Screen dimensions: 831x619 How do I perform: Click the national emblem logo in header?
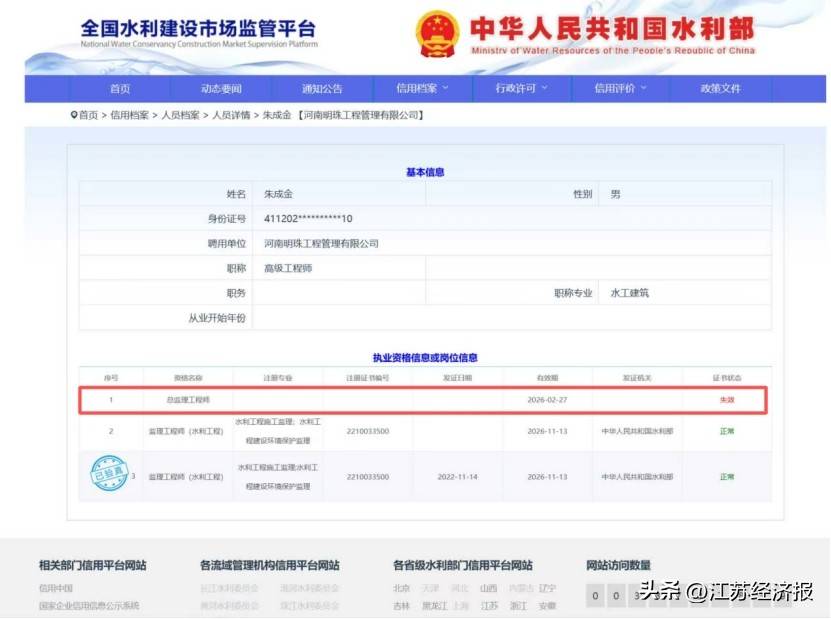point(437,33)
